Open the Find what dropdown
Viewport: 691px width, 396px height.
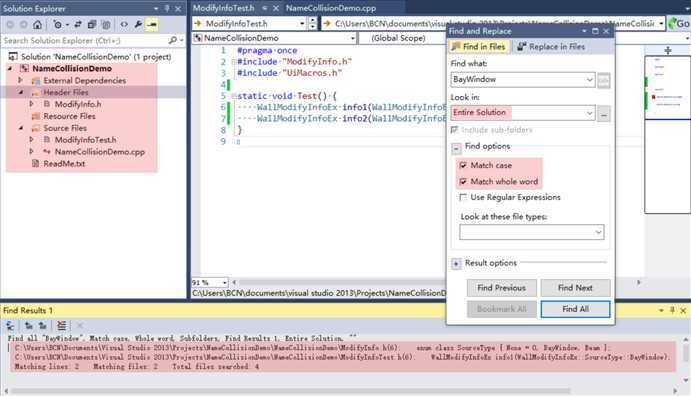(590, 80)
